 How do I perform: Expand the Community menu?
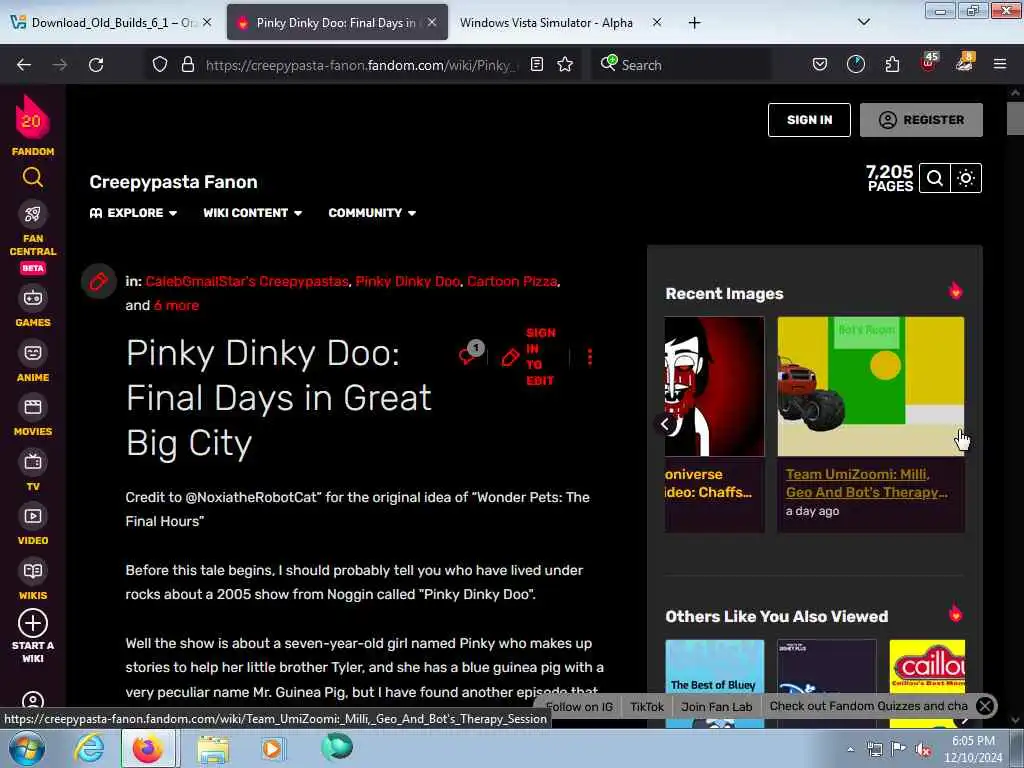[x=372, y=213]
